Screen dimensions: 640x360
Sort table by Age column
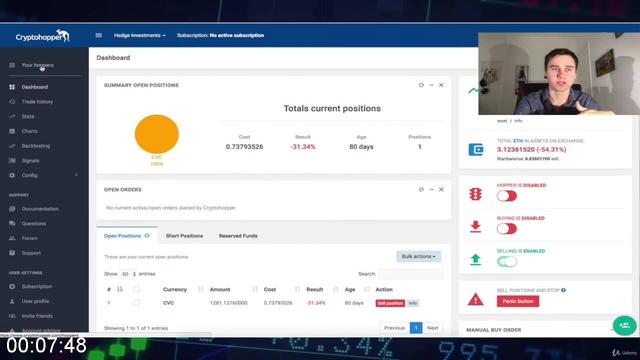coord(350,289)
